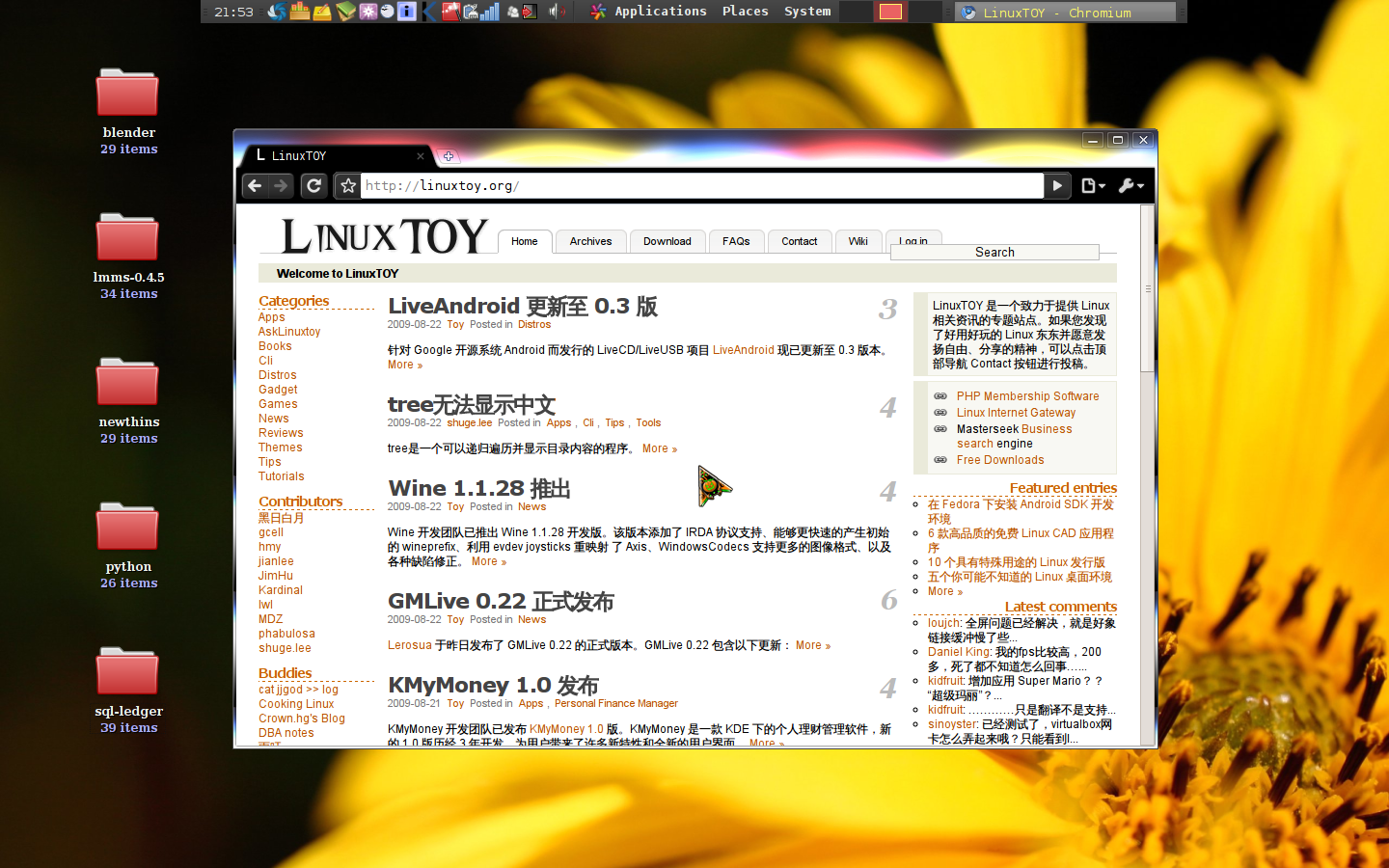Open the GMLive 0.22 正式发布 article
This screenshot has width=1389, height=868.
[501, 602]
